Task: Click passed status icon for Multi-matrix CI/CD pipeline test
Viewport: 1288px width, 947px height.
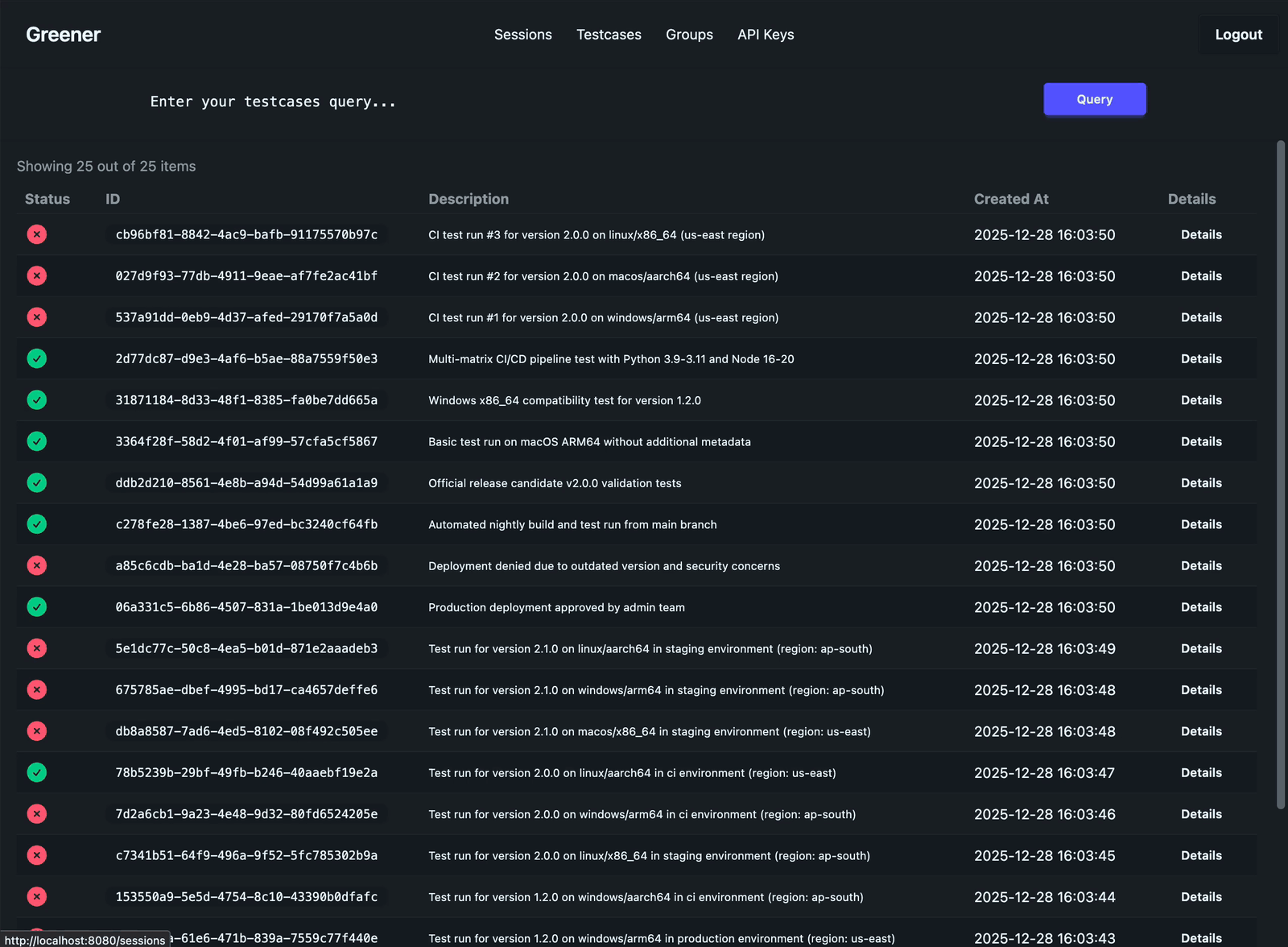Action: click(37, 358)
